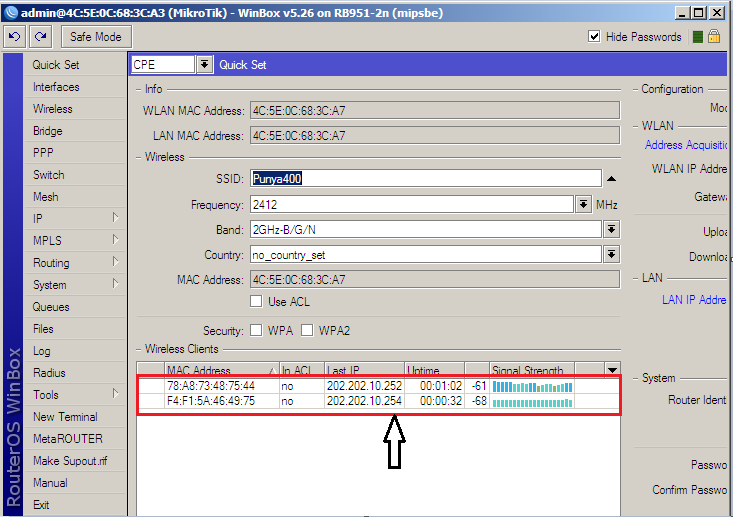Sort clients by Signal Strength column

(x=532, y=370)
